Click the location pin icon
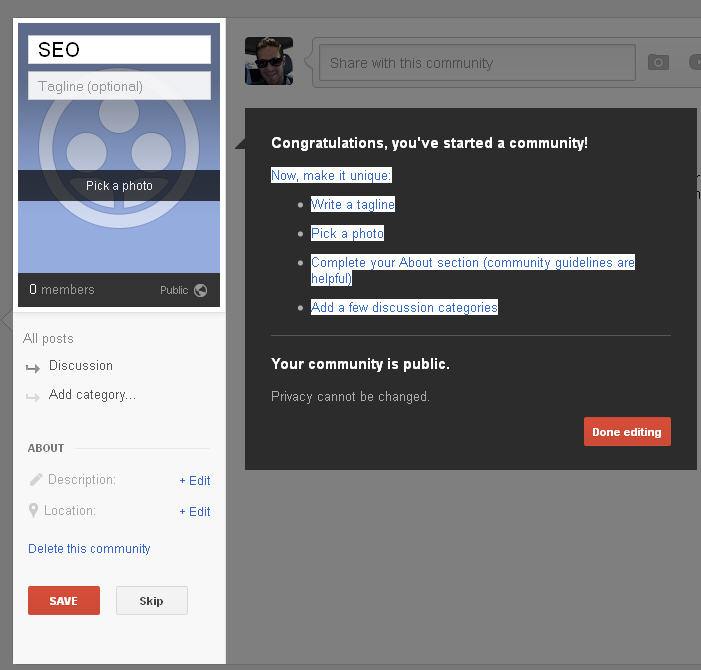Image resolution: width=701 pixels, height=670 pixels. 34,511
